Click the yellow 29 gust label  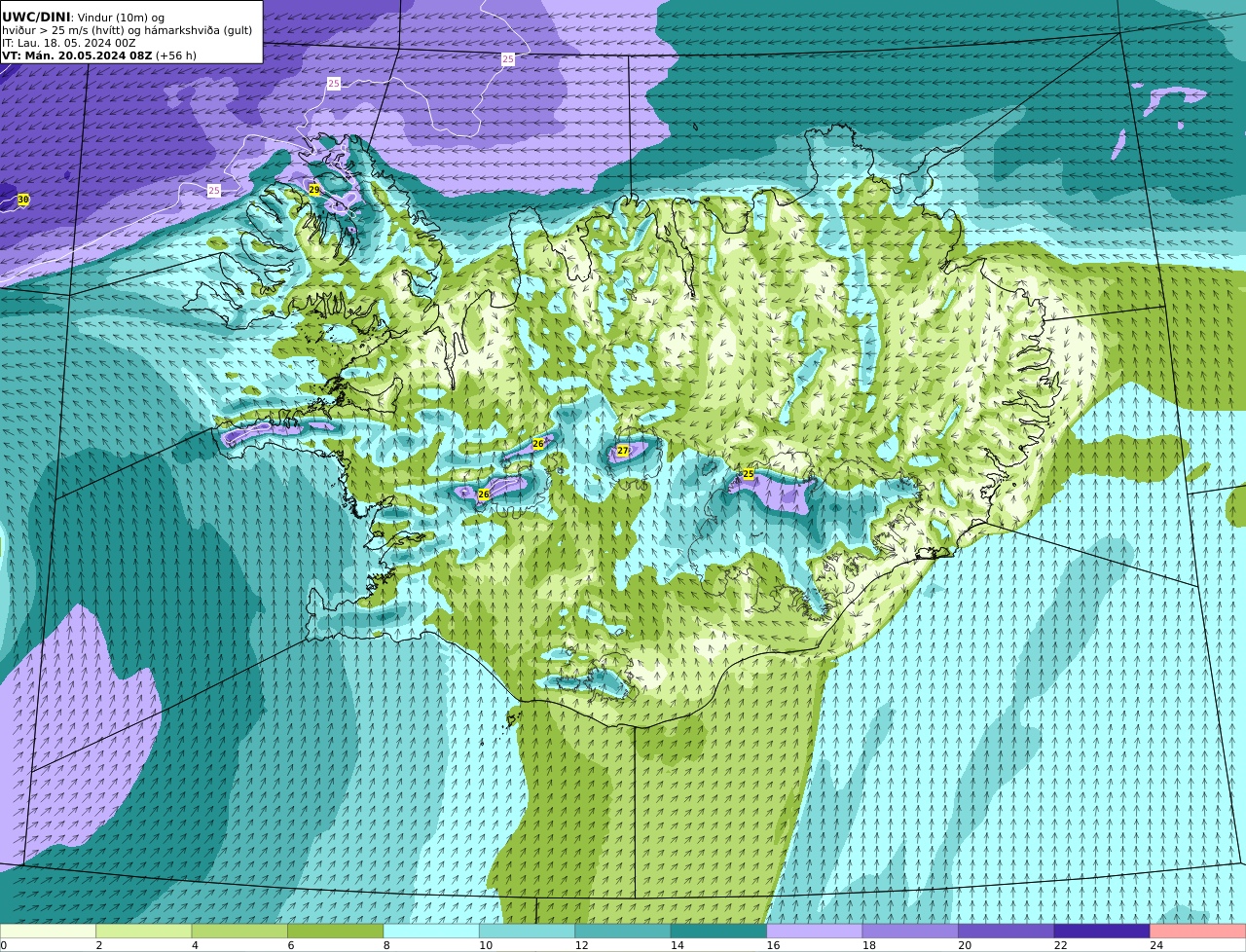click(x=314, y=190)
